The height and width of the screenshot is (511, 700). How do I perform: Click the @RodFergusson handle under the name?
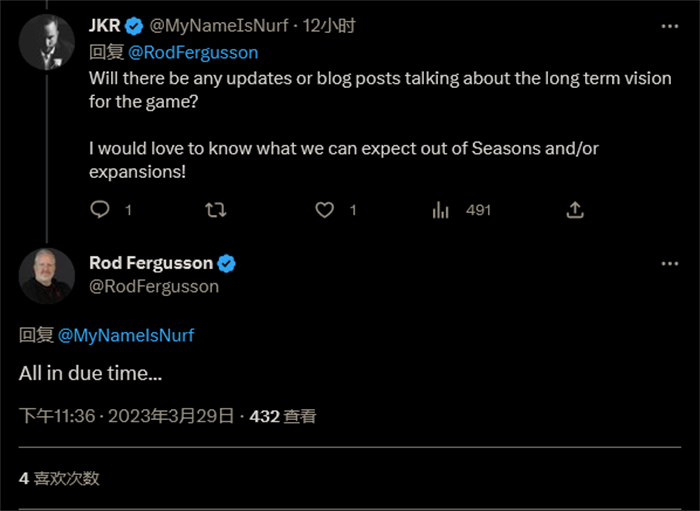[154, 287]
